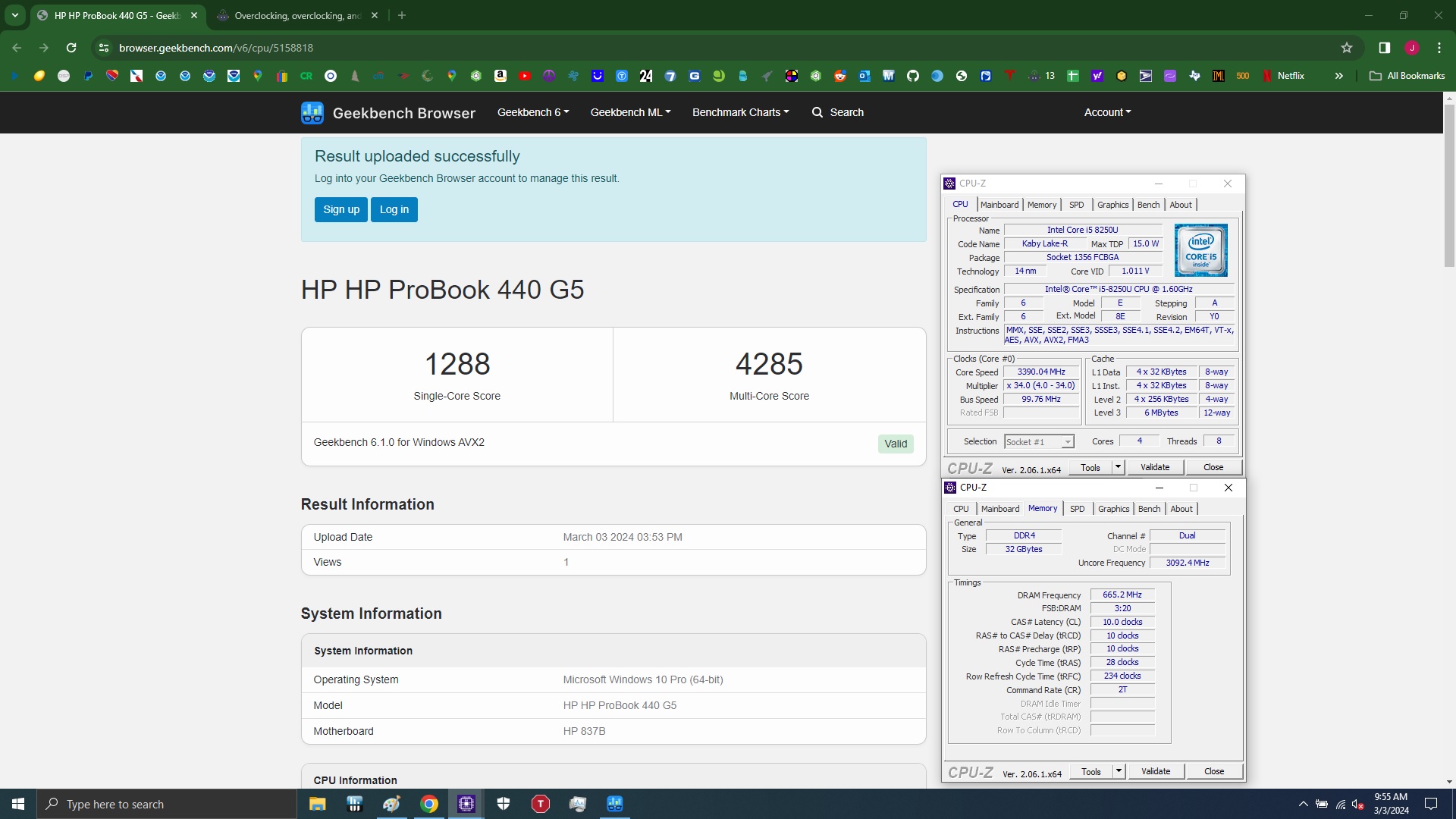Switch to SPD tab in lower CPU-Z window
Screen dimensions: 1456x819
[x=1077, y=509]
